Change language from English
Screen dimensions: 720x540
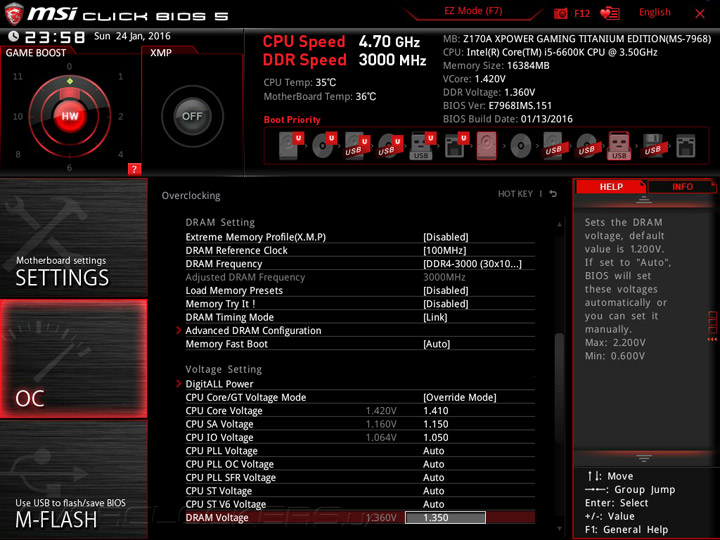click(654, 12)
